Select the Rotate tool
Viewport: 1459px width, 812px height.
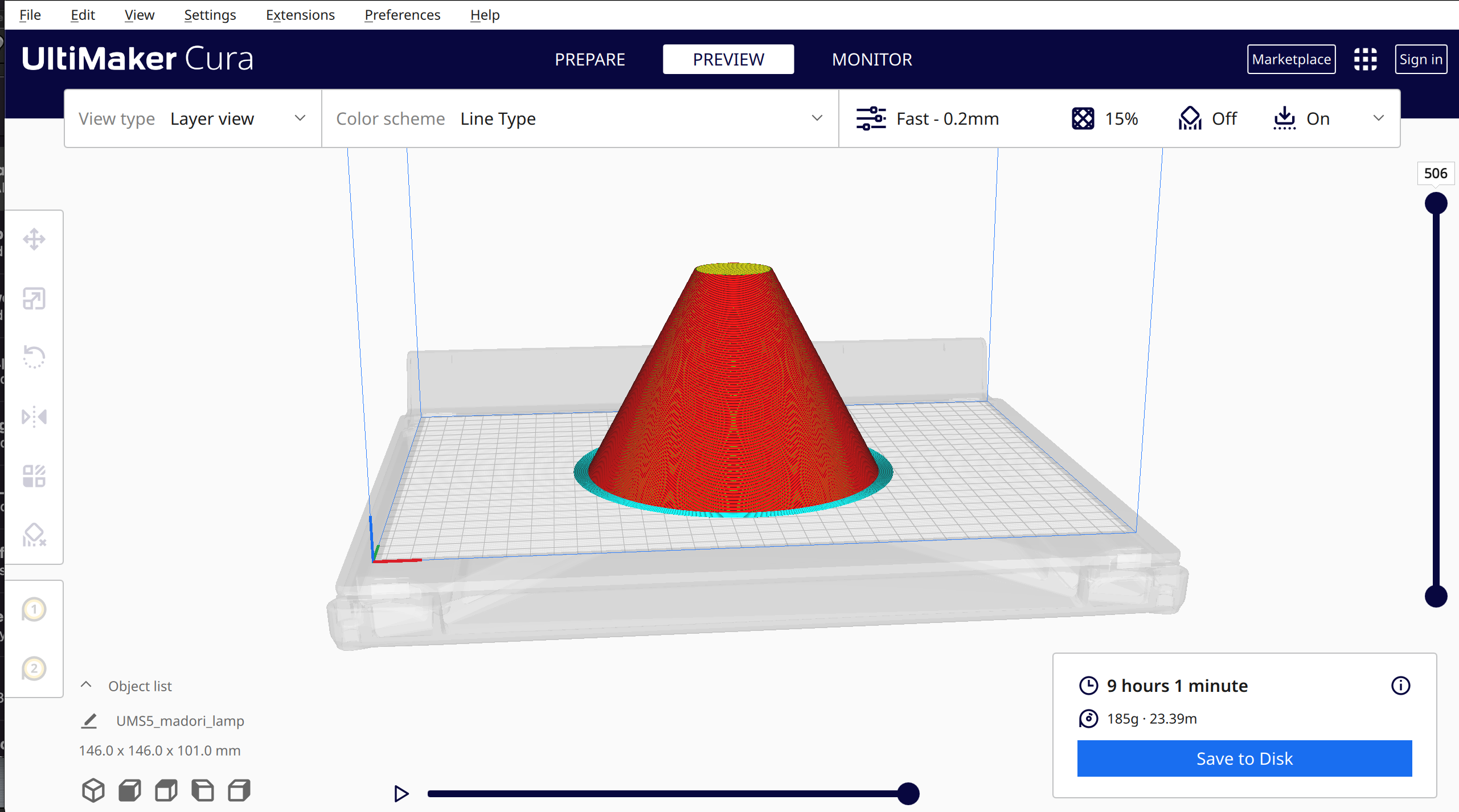point(34,358)
